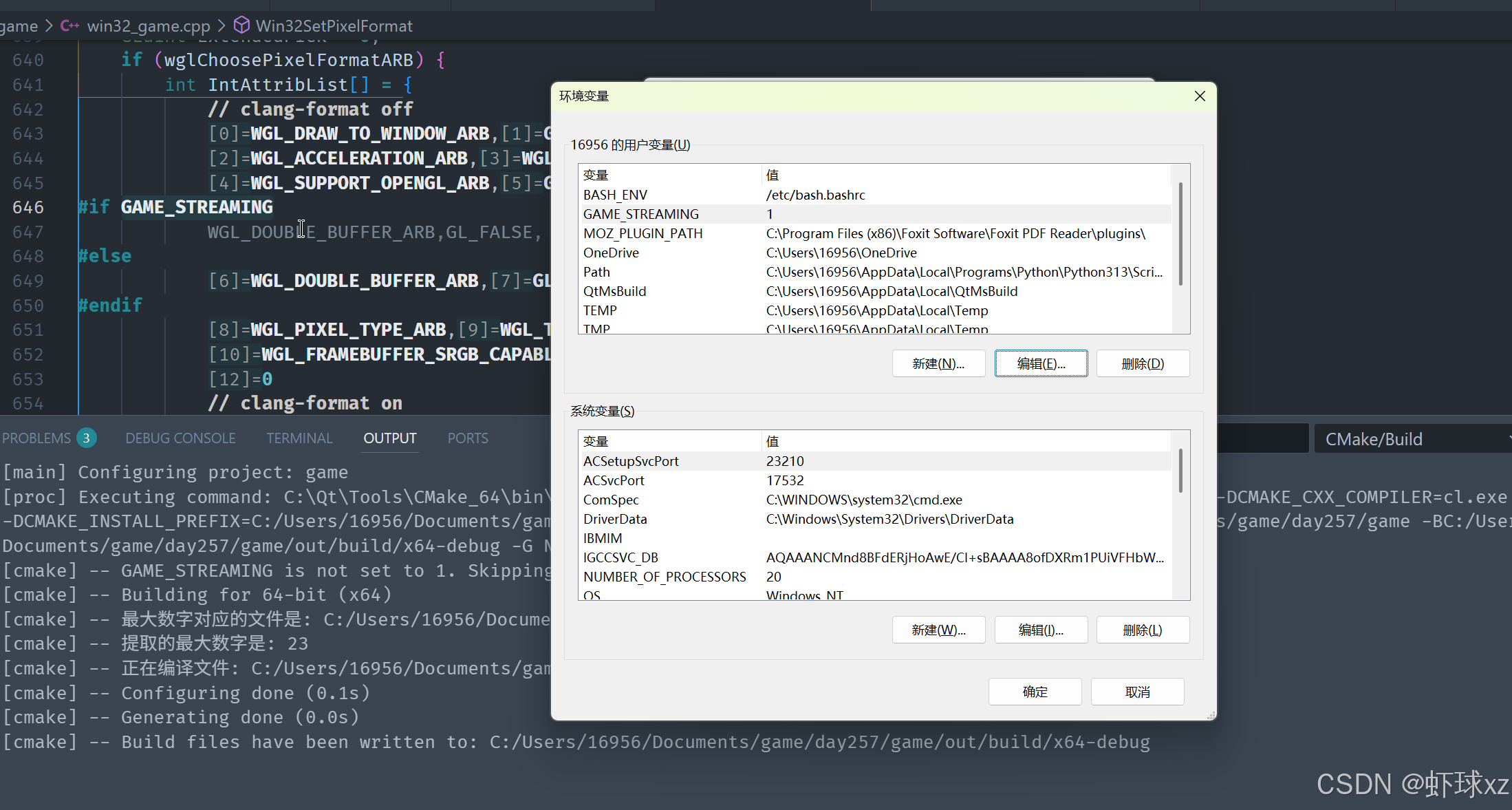Select the Path user variable row
This screenshot has width=1512, height=810.
(597, 272)
